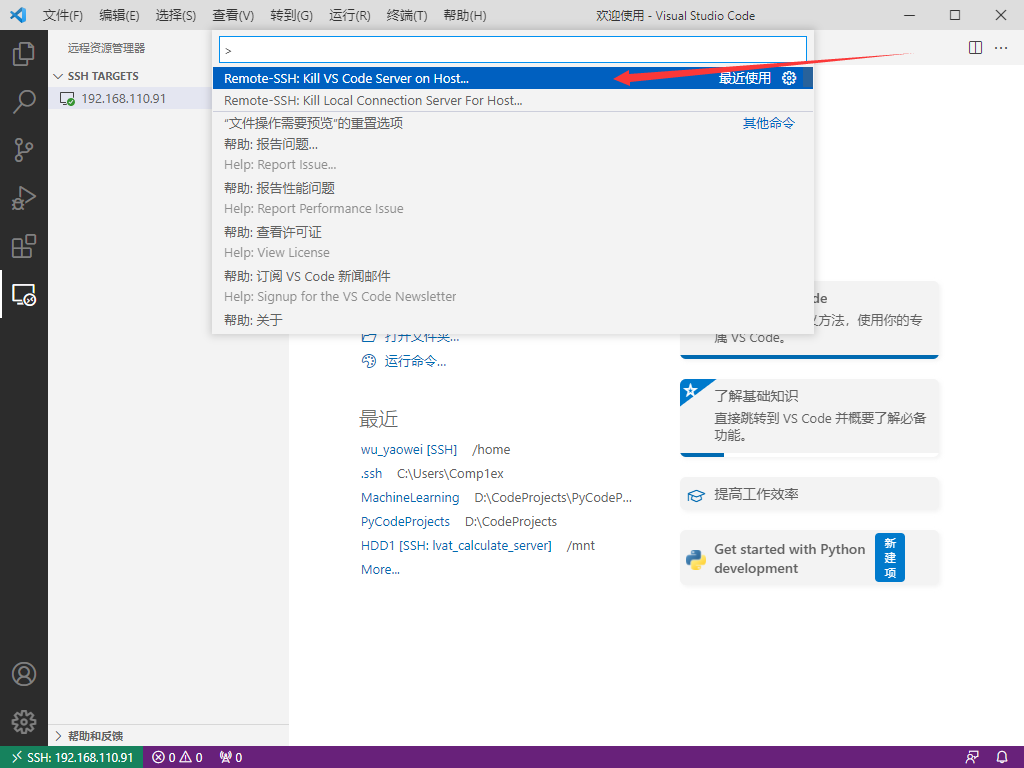This screenshot has width=1024, height=768.
Task: Click the Python logo in get started card
Action: click(x=696, y=559)
